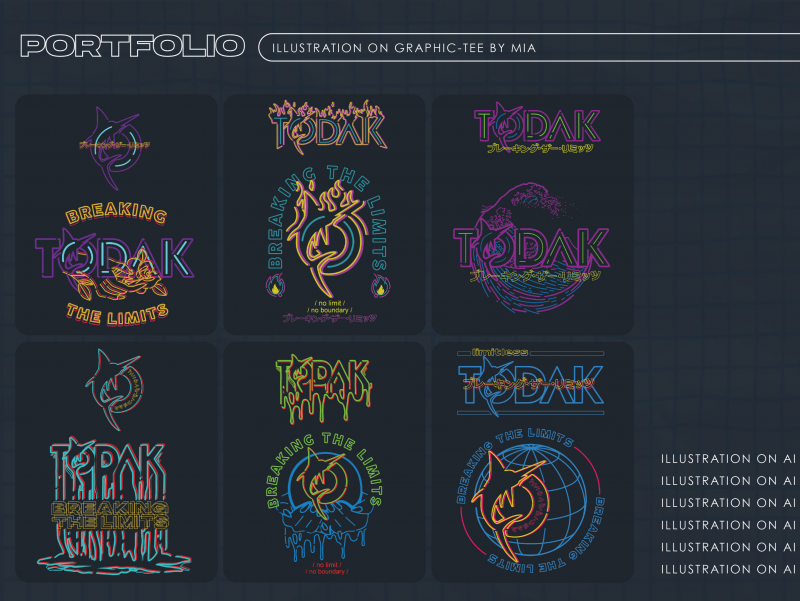Click the 'limitless' label above blue TODAK
This screenshot has height=601, width=800.
tap(499, 352)
